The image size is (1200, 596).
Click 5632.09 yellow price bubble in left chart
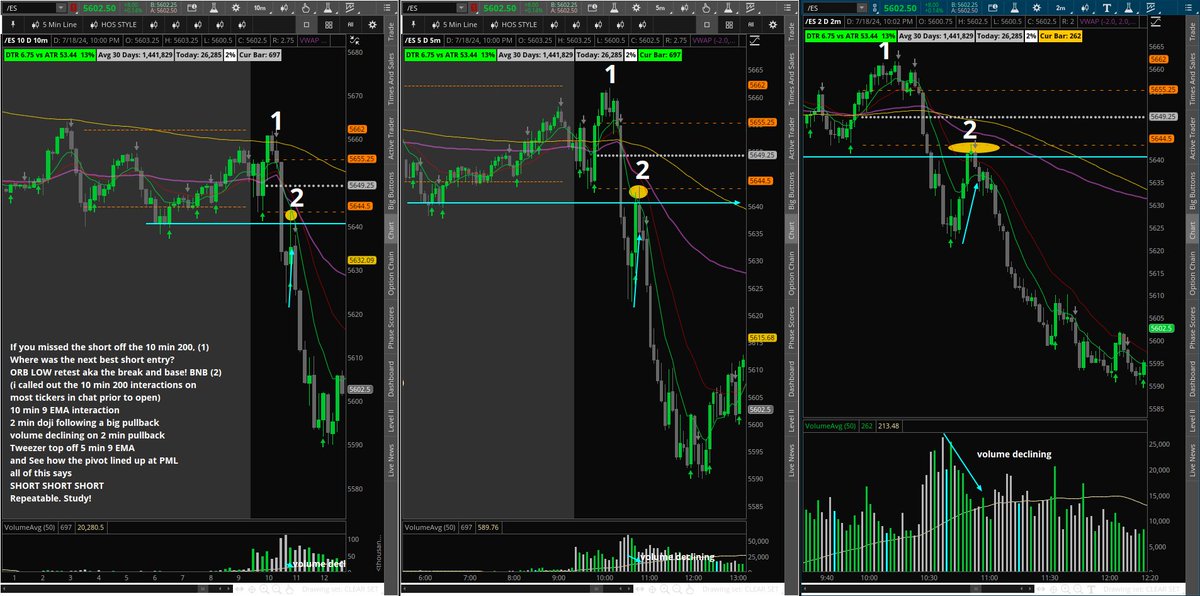click(361, 260)
